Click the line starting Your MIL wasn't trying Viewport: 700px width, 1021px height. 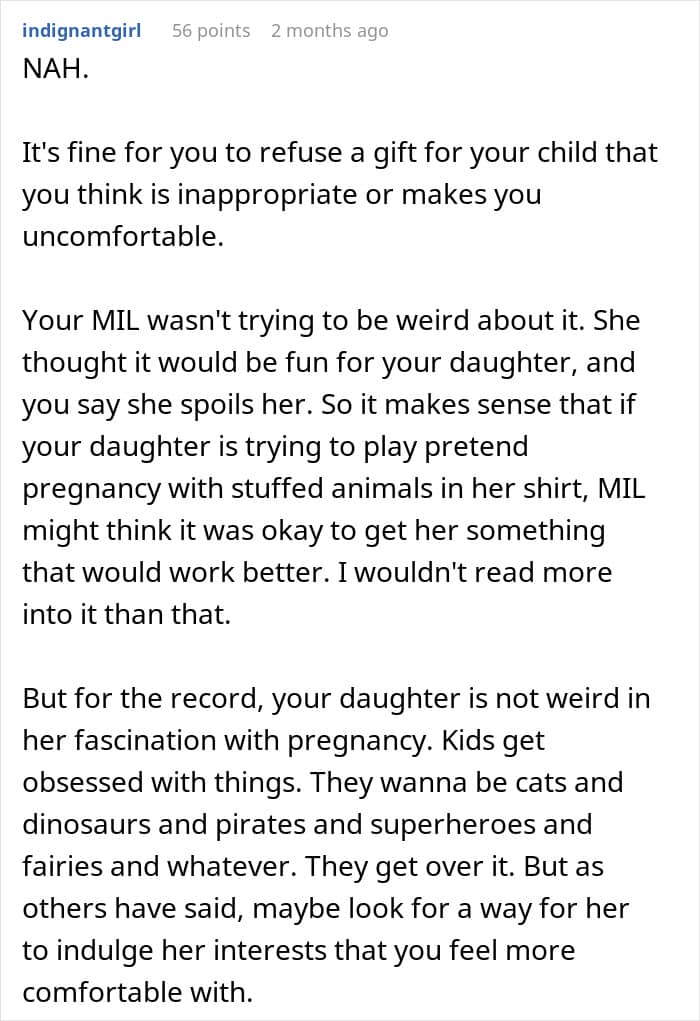point(331,320)
